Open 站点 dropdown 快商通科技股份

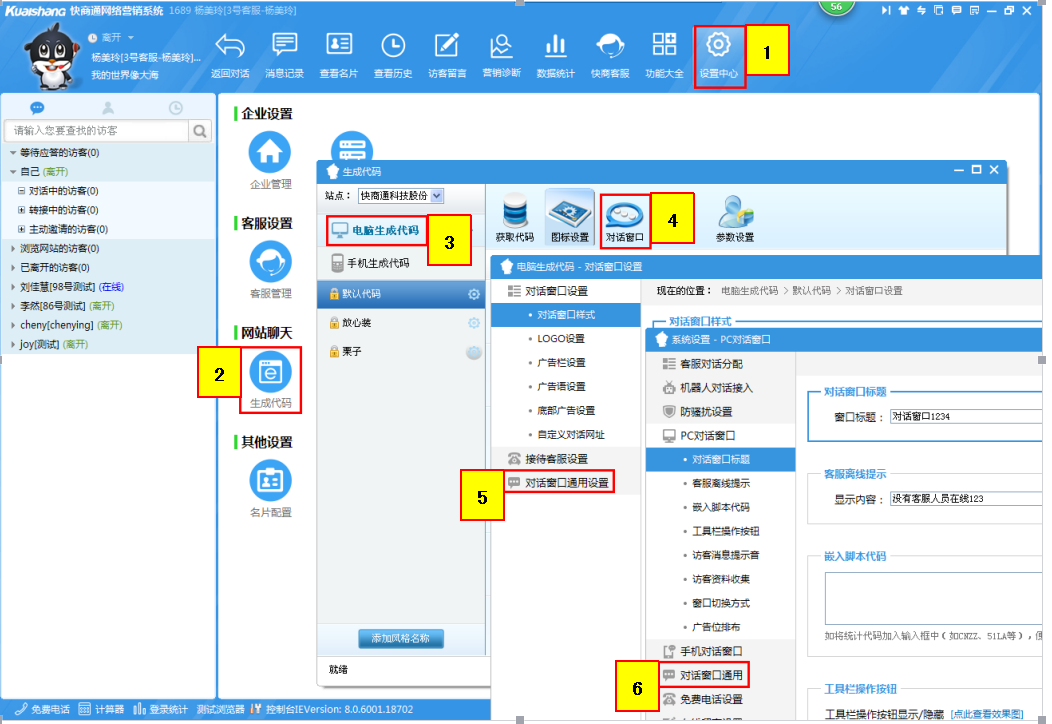point(401,196)
